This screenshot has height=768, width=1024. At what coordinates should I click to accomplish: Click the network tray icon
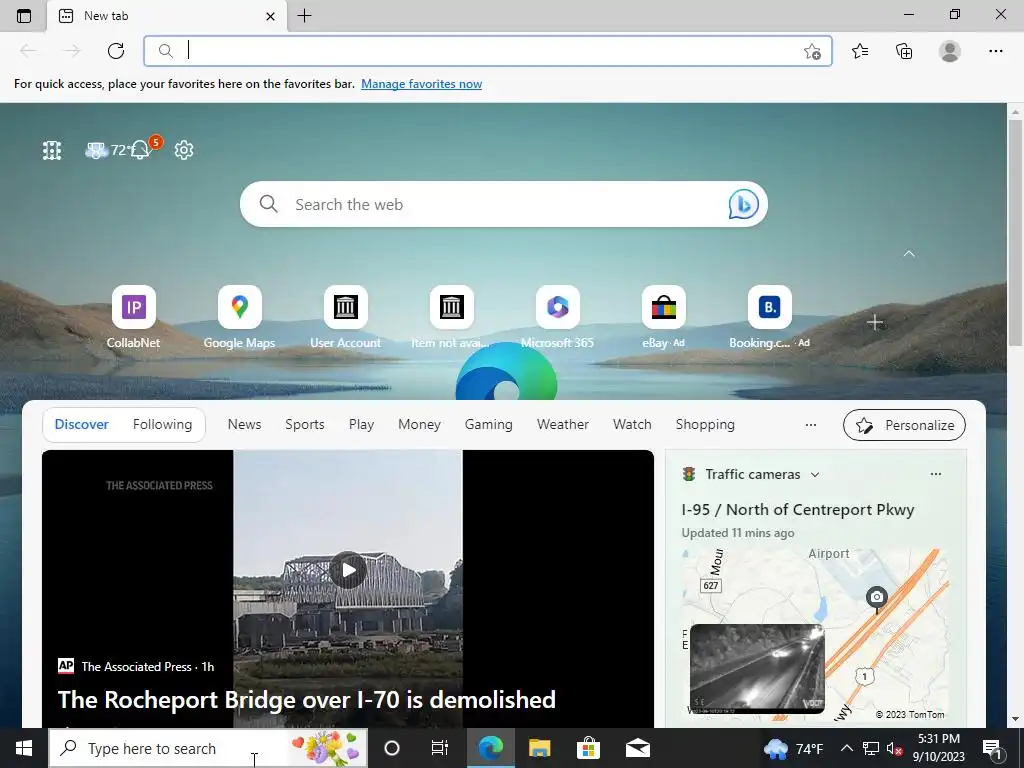[x=871, y=748]
